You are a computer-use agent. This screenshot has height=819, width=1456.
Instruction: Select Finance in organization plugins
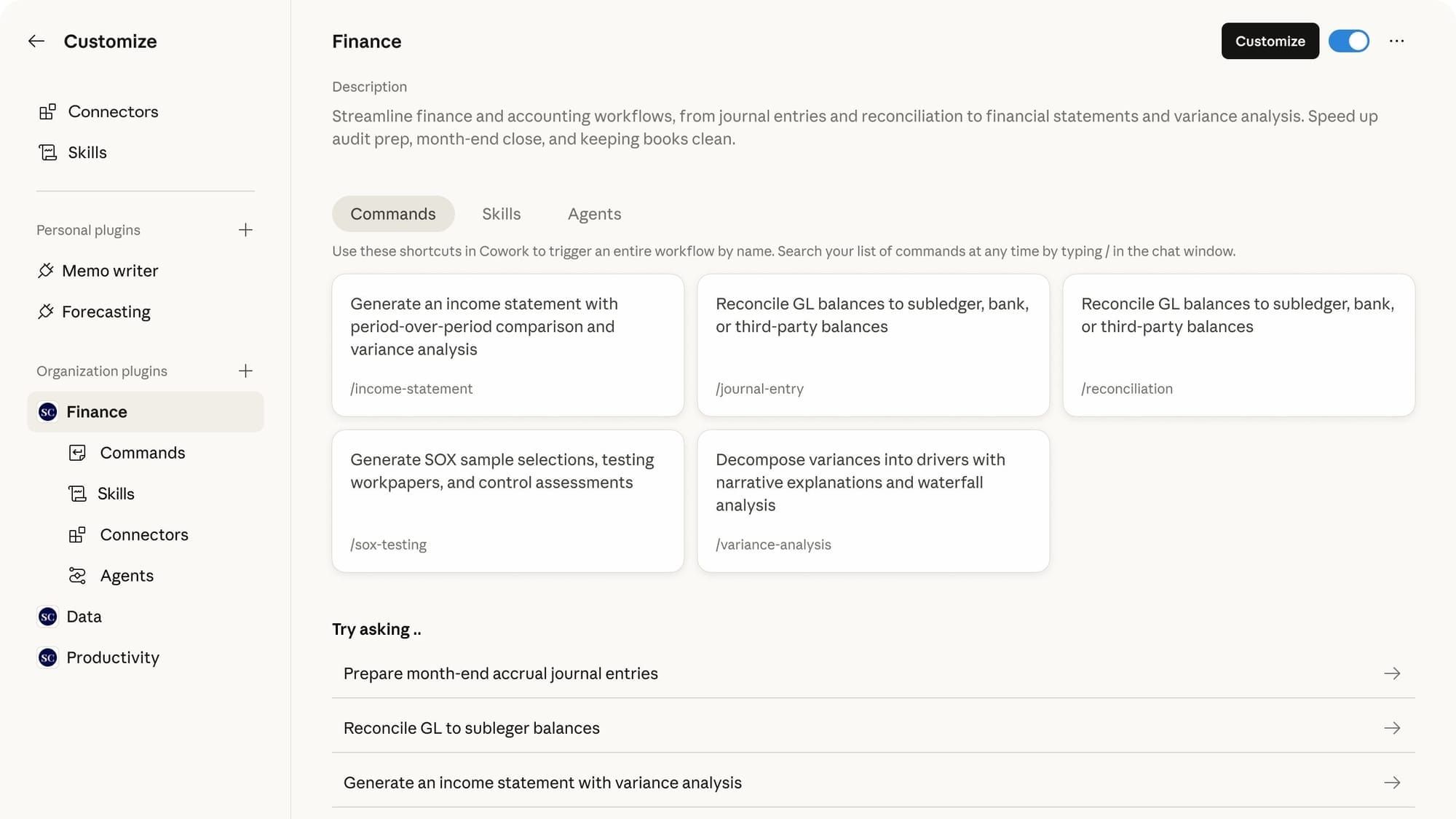(96, 412)
